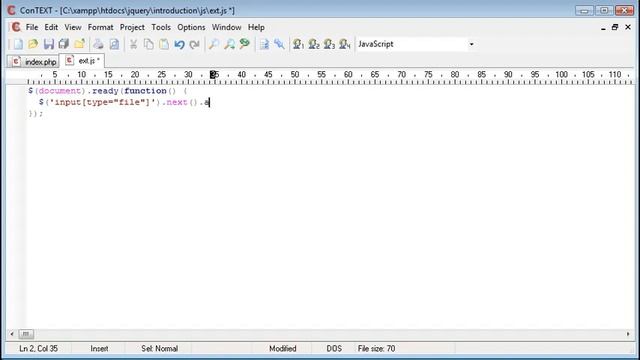Click the ConTEXT logo in the menu bar
Viewport: 640px width, 360px height.
tap(16, 27)
